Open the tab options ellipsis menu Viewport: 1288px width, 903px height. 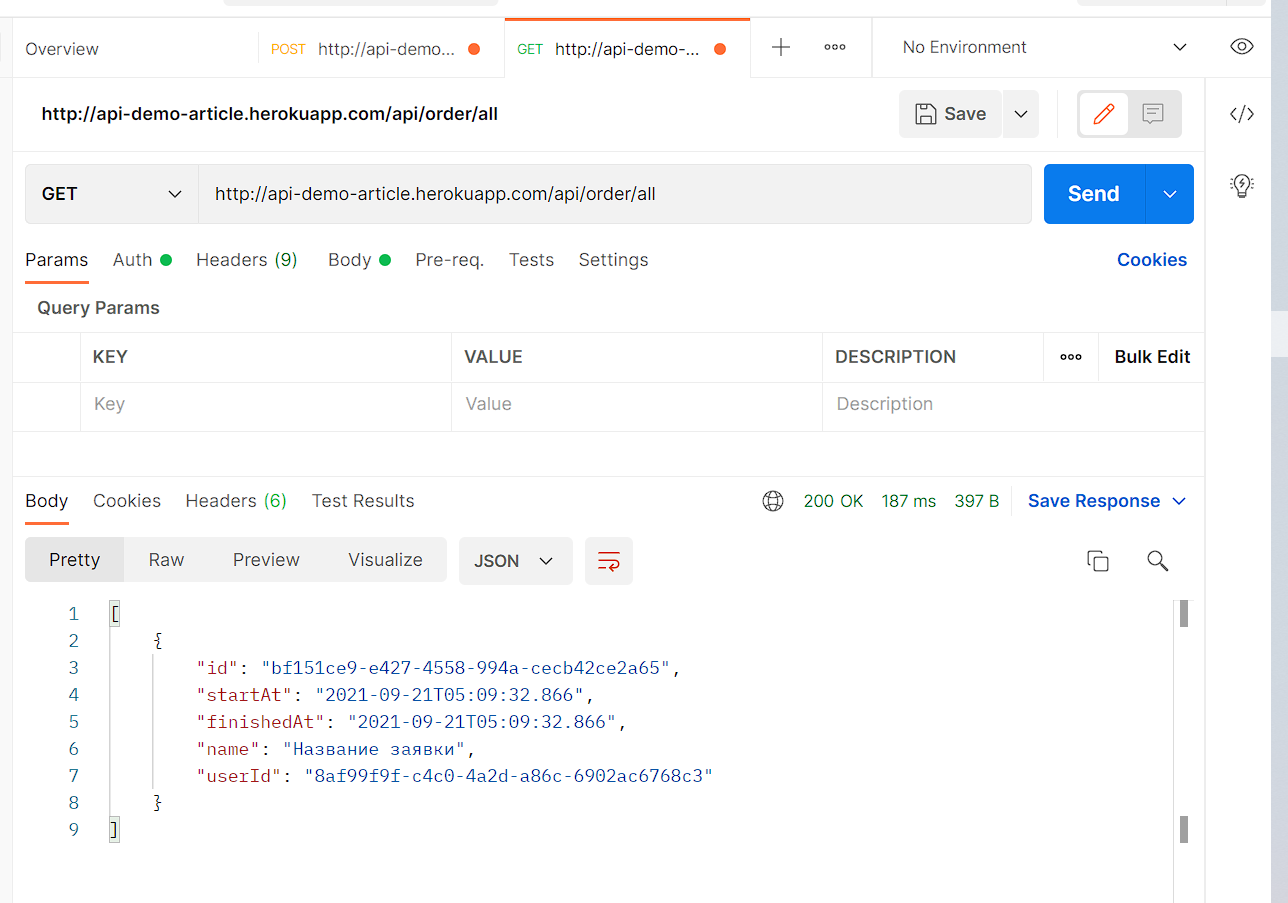pyautogui.click(x=835, y=47)
